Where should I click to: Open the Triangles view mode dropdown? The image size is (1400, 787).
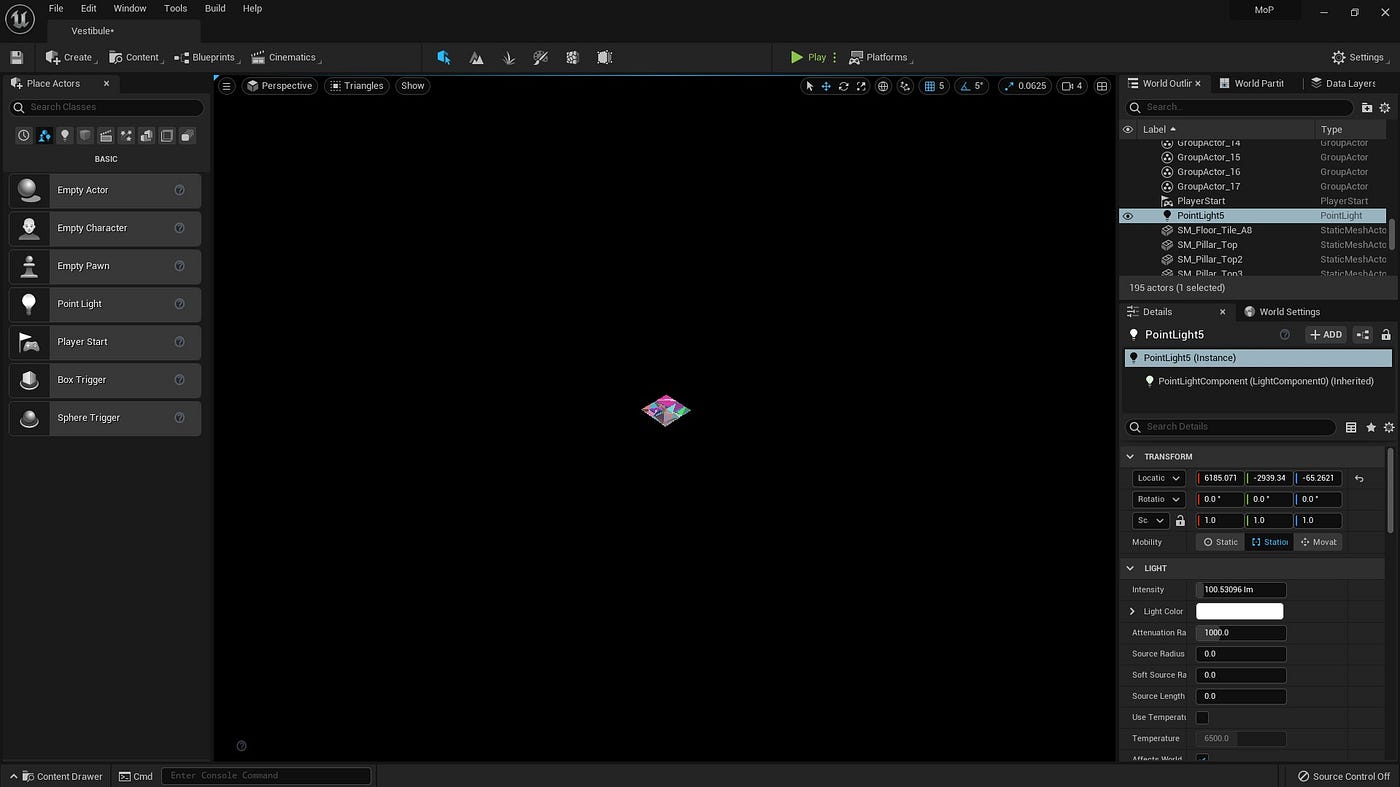(x=356, y=86)
